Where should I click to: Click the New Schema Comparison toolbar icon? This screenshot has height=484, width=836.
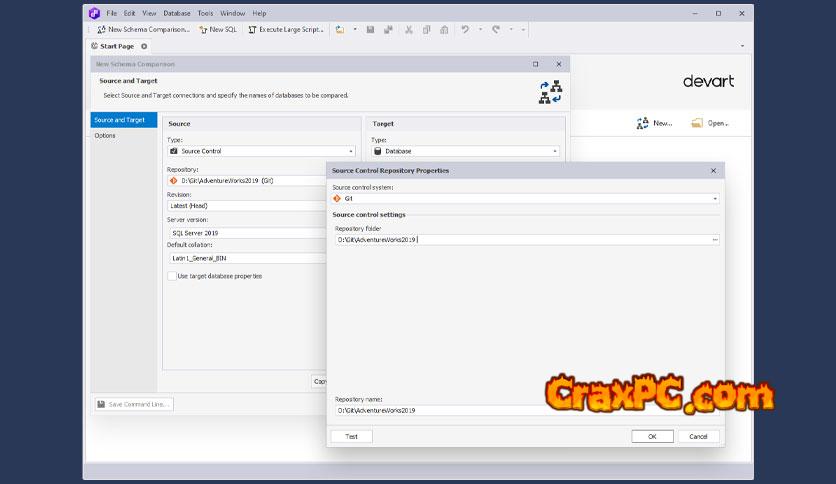[x=101, y=30]
